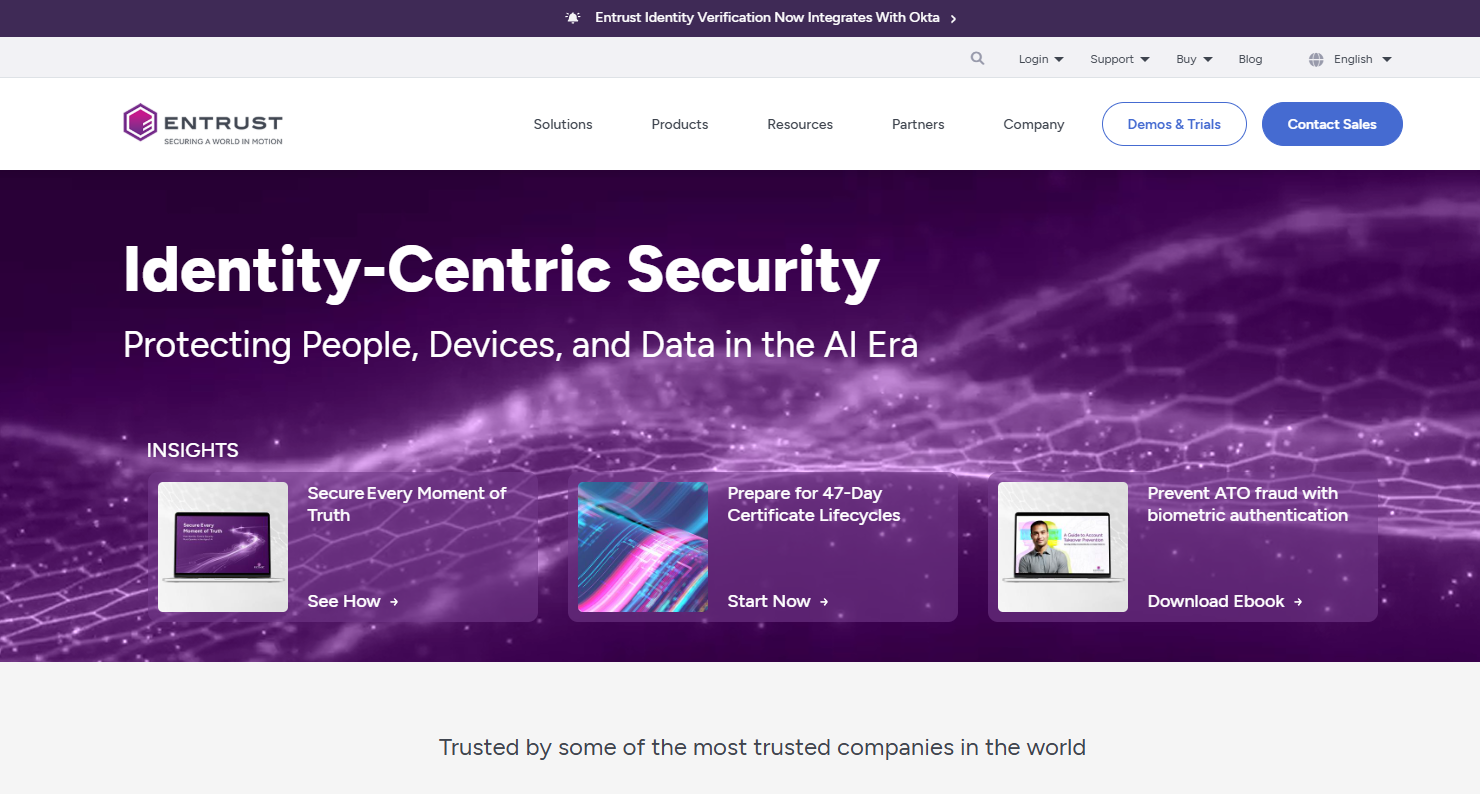
Task: Click the globe language icon
Action: (x=1316, y=60)
